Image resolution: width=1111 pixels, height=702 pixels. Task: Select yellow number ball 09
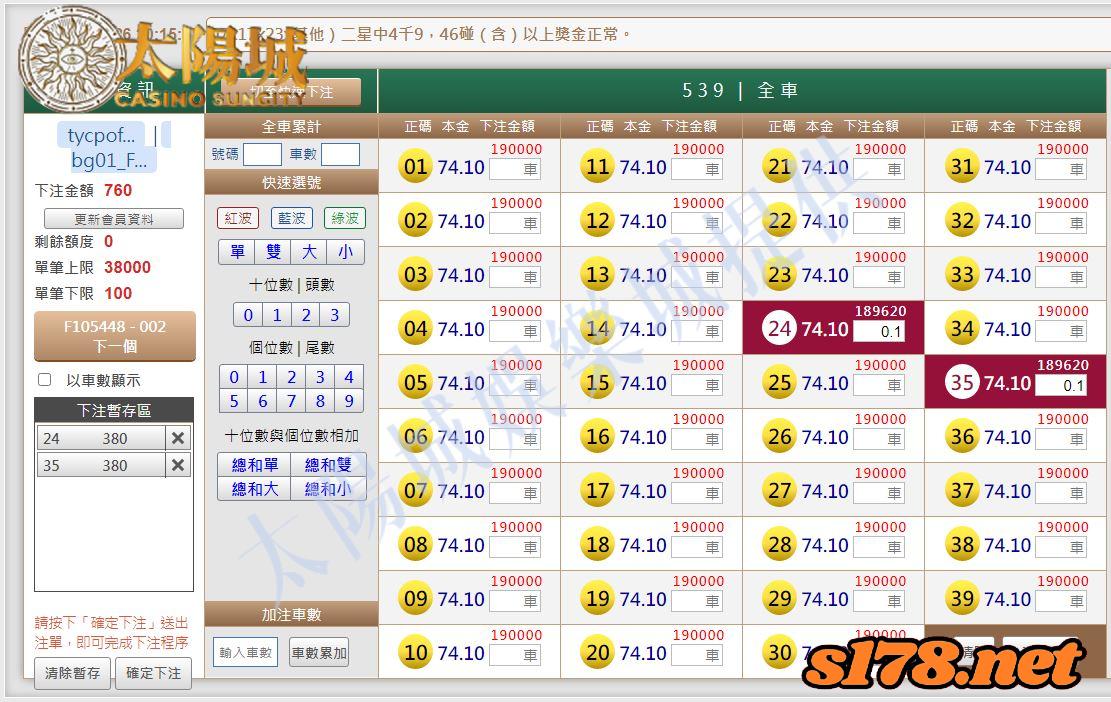click(x=415, y=599)
